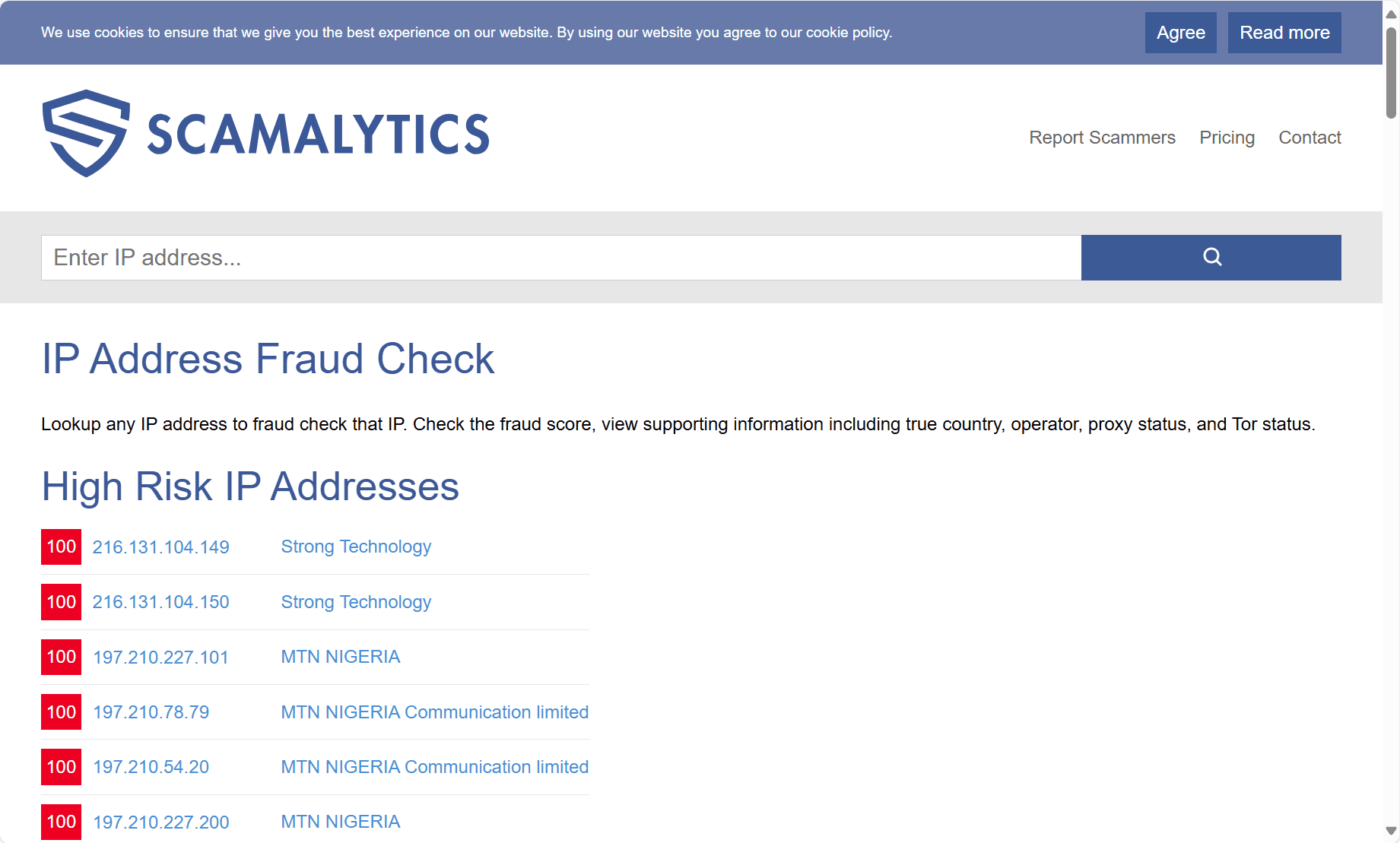Agree to the cookie policy
Viewport: 1400px width, 843px height.
coord(1180,33)
